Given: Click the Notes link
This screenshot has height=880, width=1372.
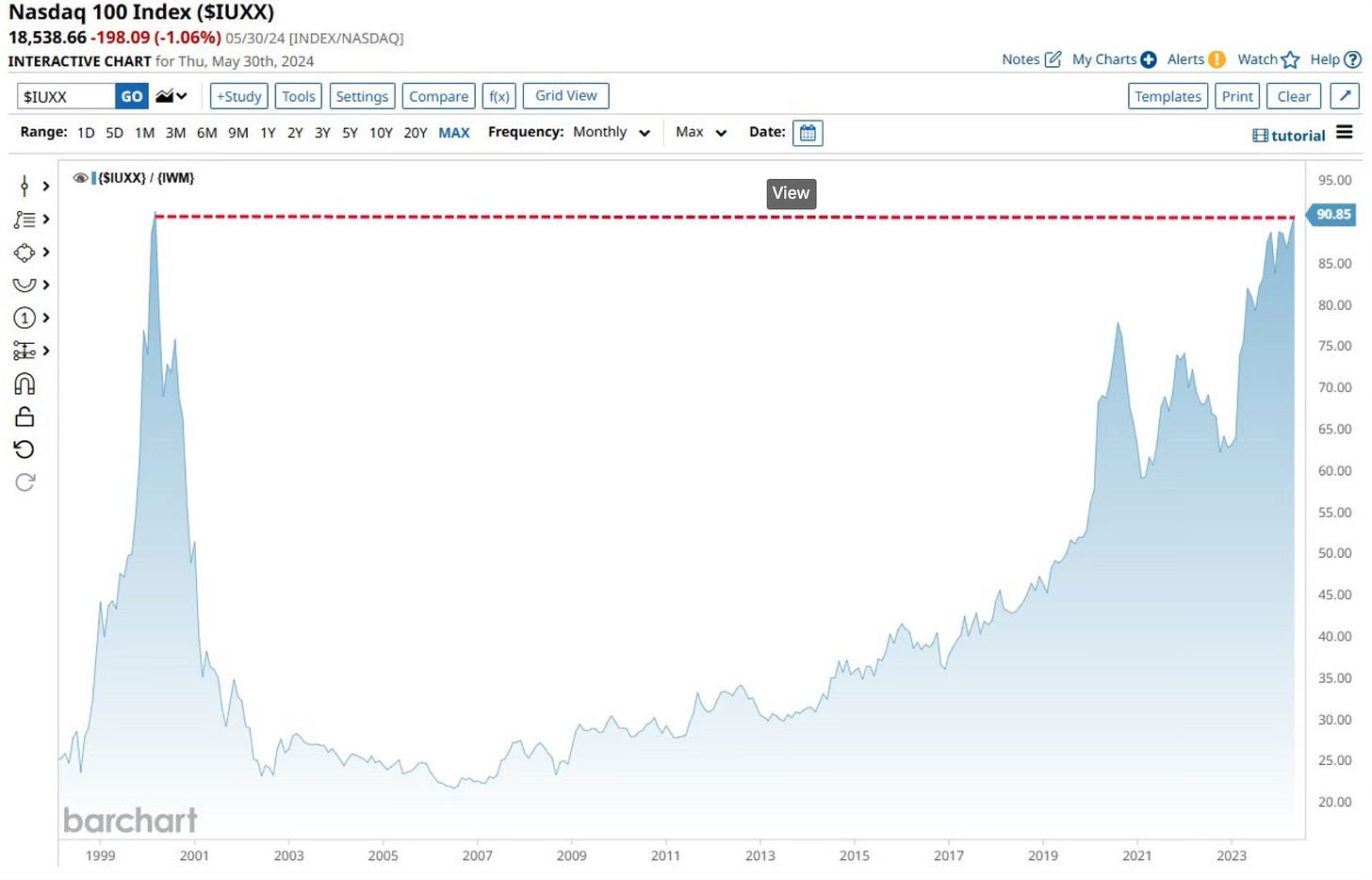Looking at the screenshot, I should click(x=1021, y=59).
